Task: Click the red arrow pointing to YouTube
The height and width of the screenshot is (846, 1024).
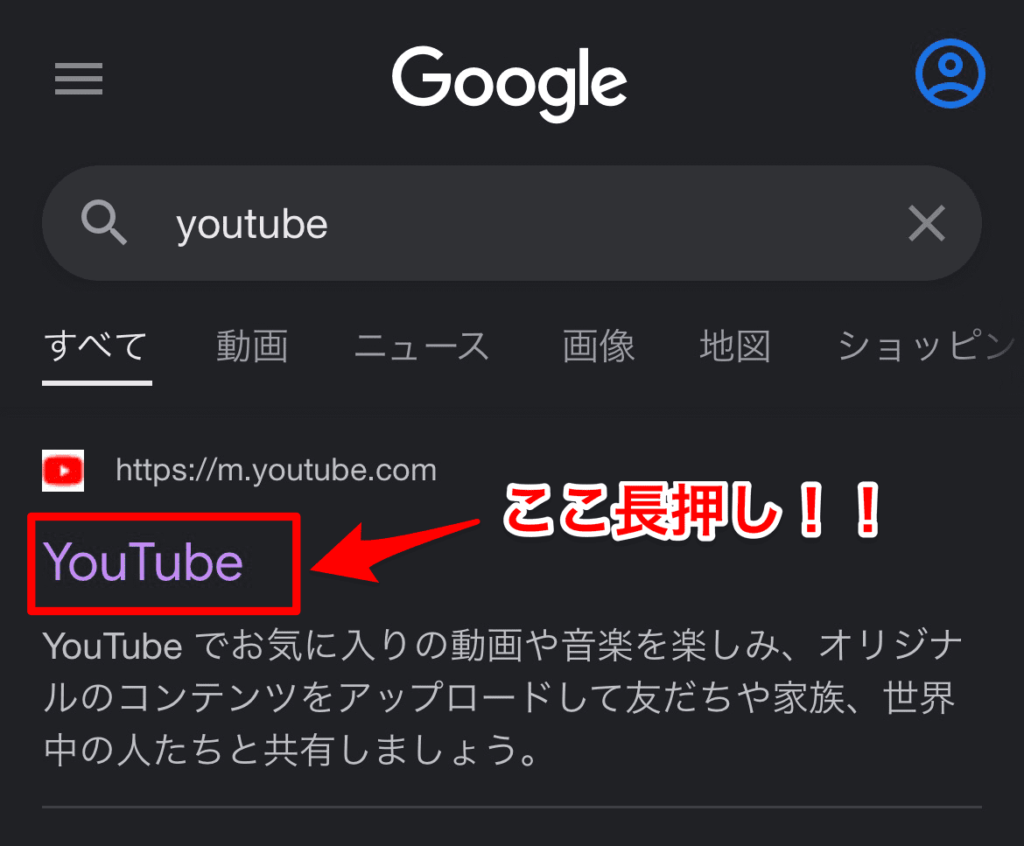Action: tap(394, 550)
